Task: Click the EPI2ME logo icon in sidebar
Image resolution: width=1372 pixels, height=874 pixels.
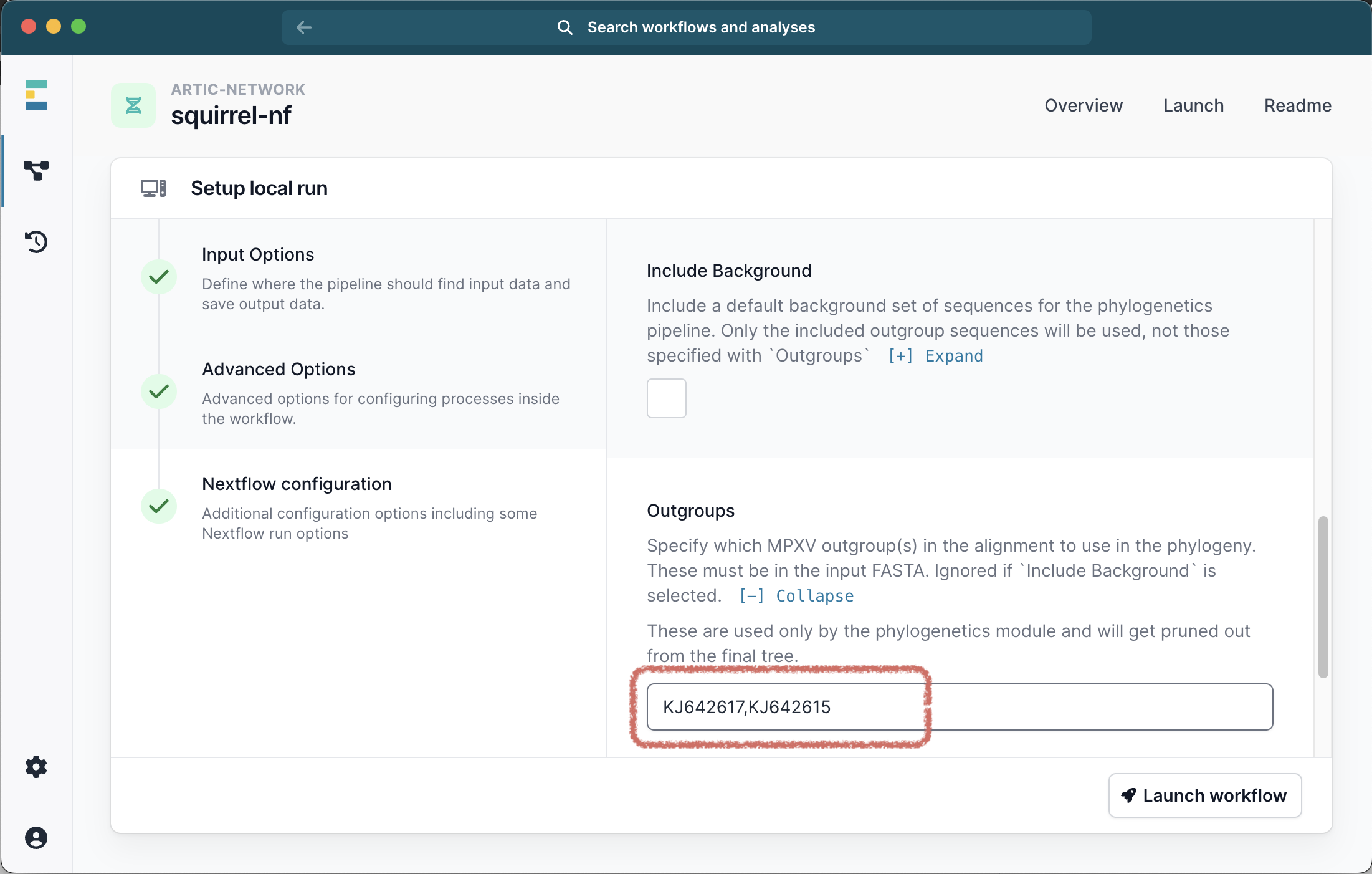Action: pos(36,95)
